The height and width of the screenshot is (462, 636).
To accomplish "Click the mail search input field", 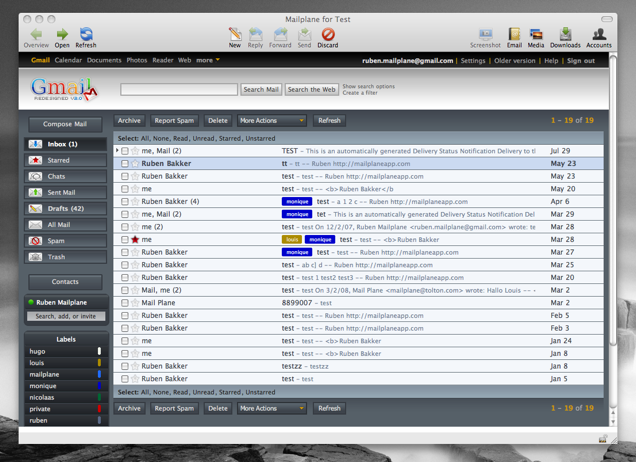I will [179, 90].
